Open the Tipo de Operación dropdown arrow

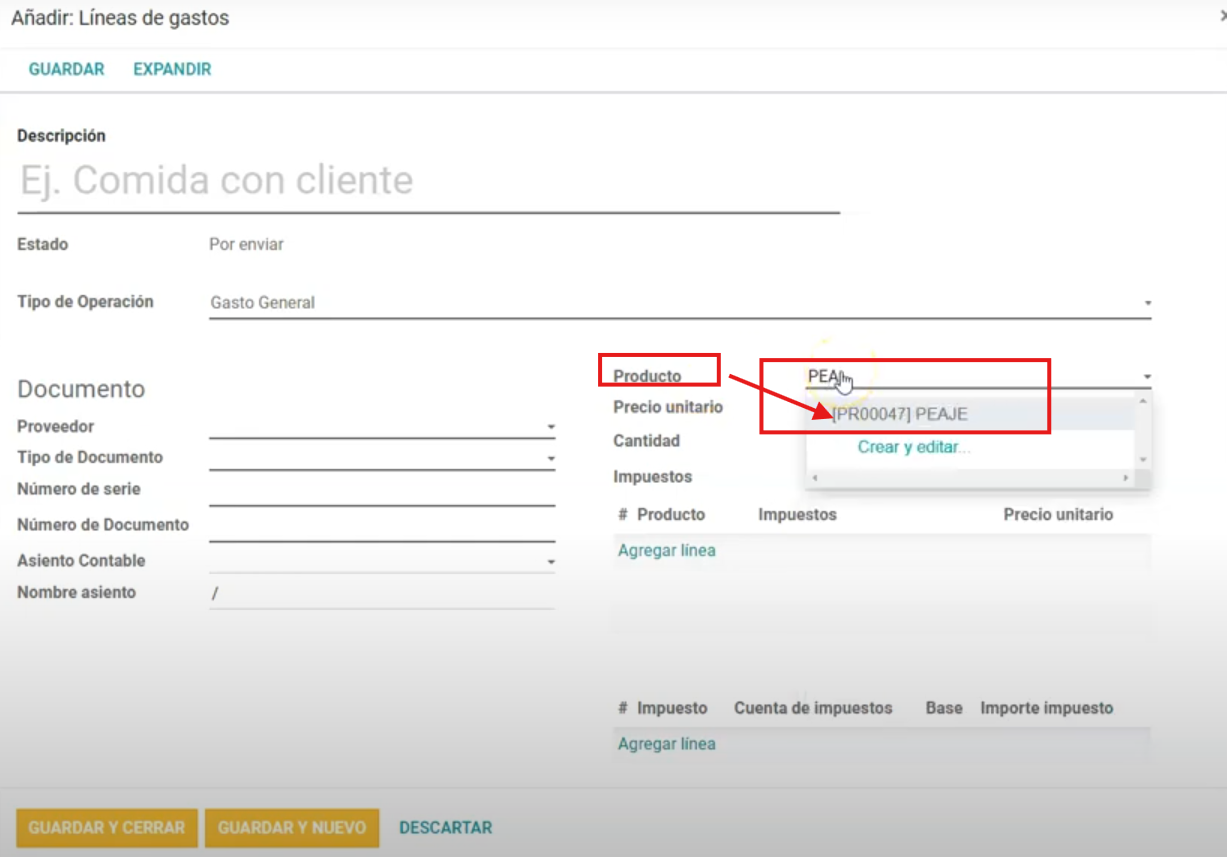point(1147,303)
